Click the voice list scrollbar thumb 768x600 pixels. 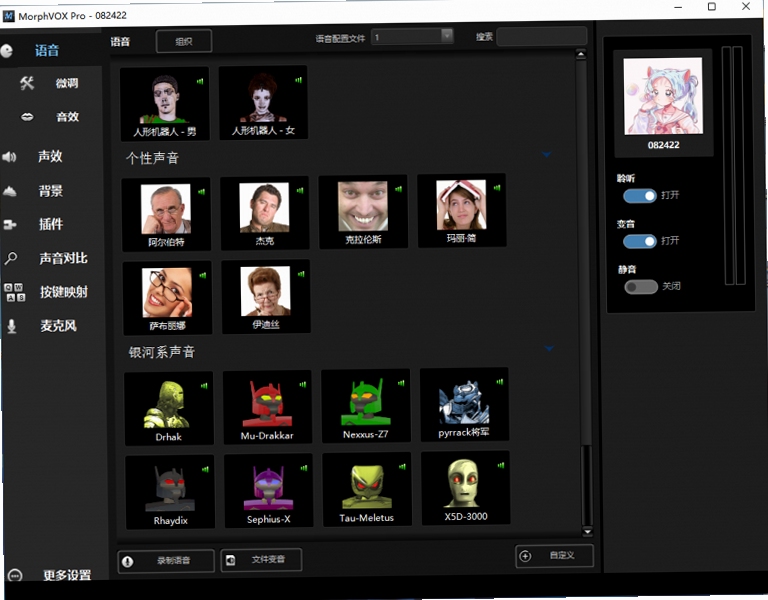[586, 485]
